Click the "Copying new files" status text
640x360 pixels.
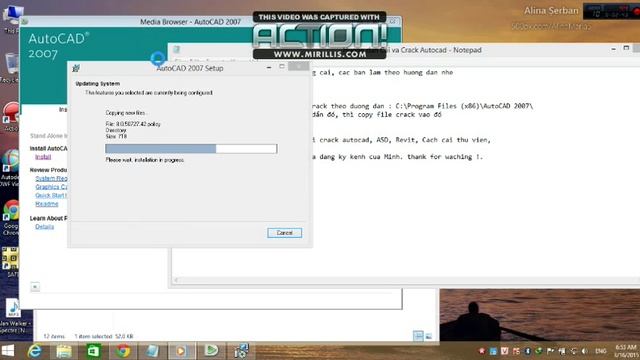click(126, 113)
